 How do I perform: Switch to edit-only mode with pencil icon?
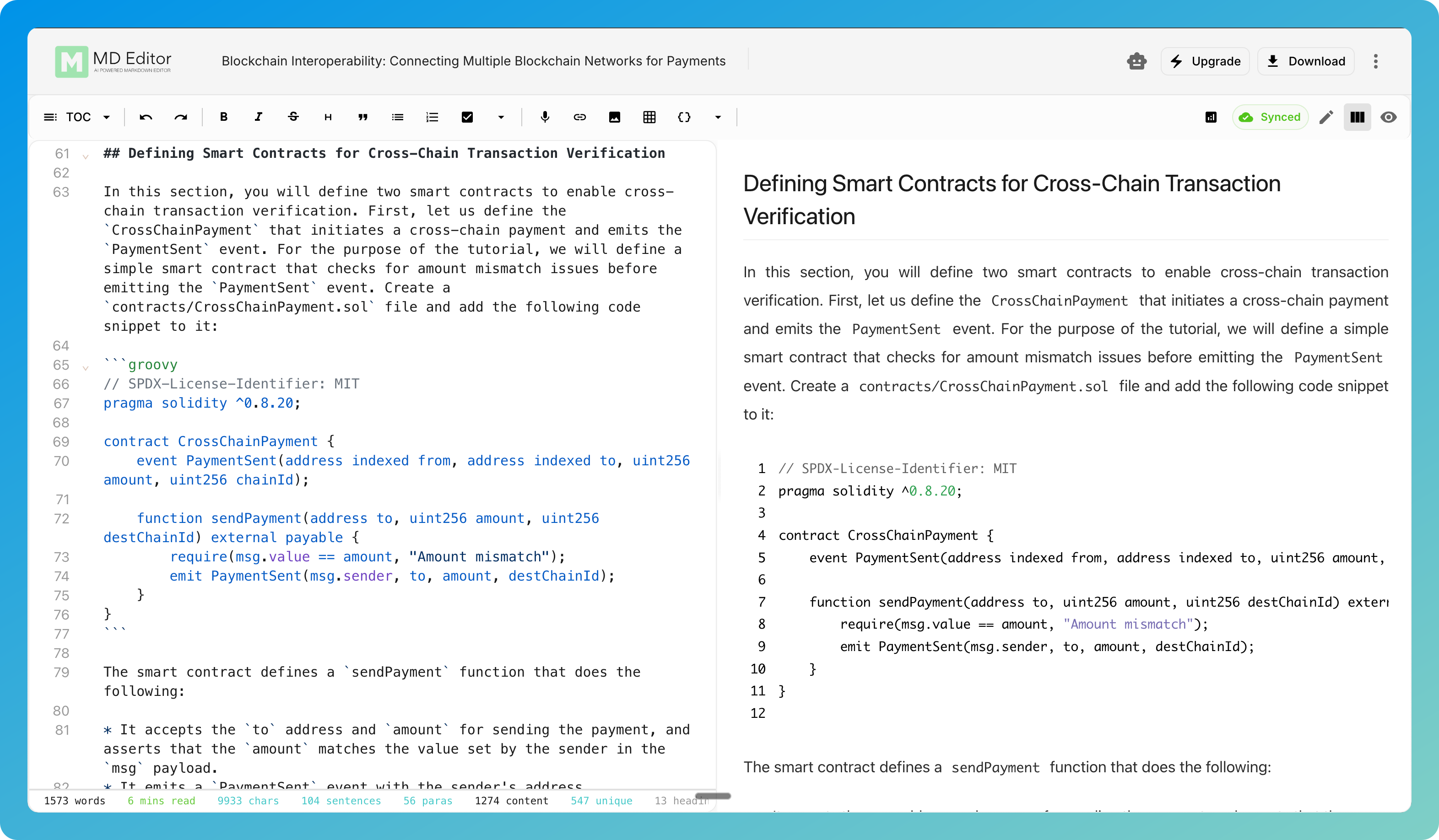[1326, 117]
